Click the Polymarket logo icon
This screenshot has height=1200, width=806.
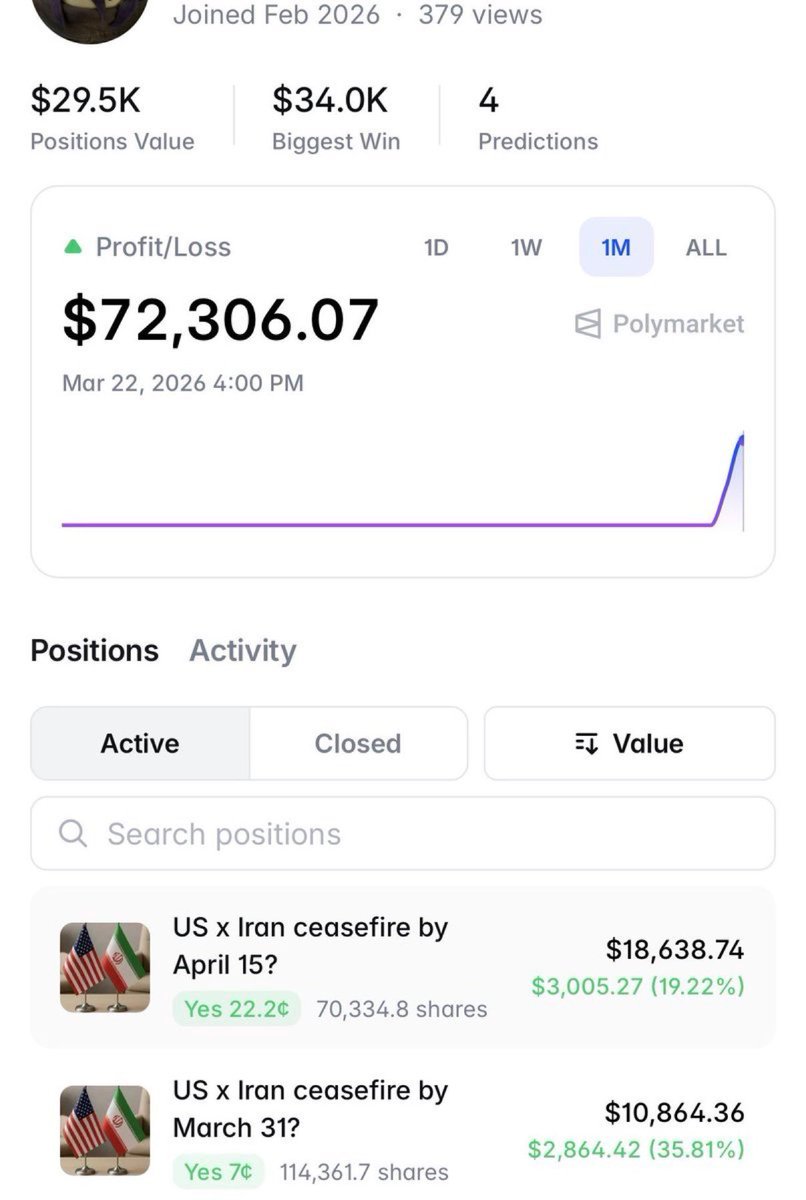[588, 324]
